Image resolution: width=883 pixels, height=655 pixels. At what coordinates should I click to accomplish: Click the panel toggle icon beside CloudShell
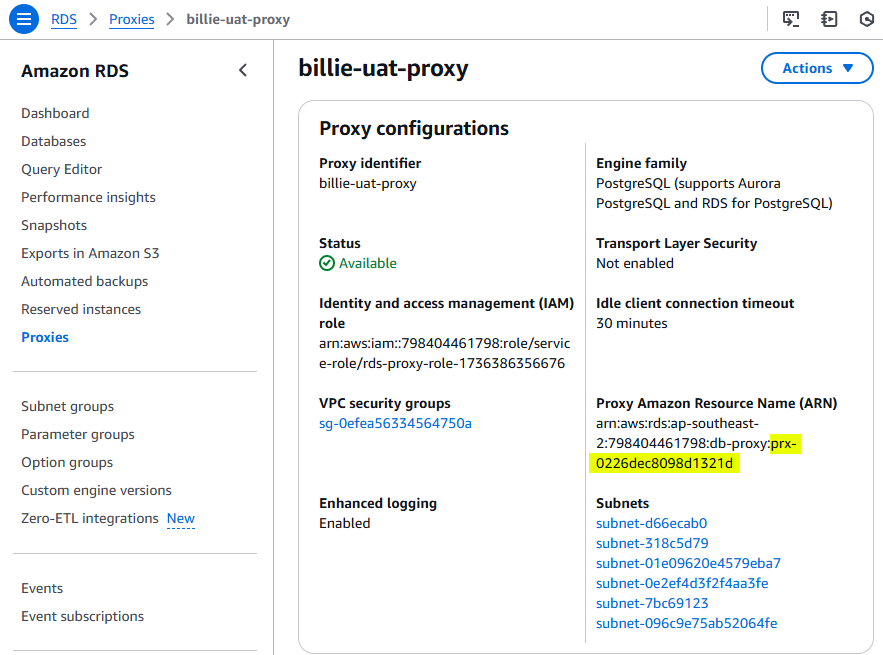click(829, 19)
